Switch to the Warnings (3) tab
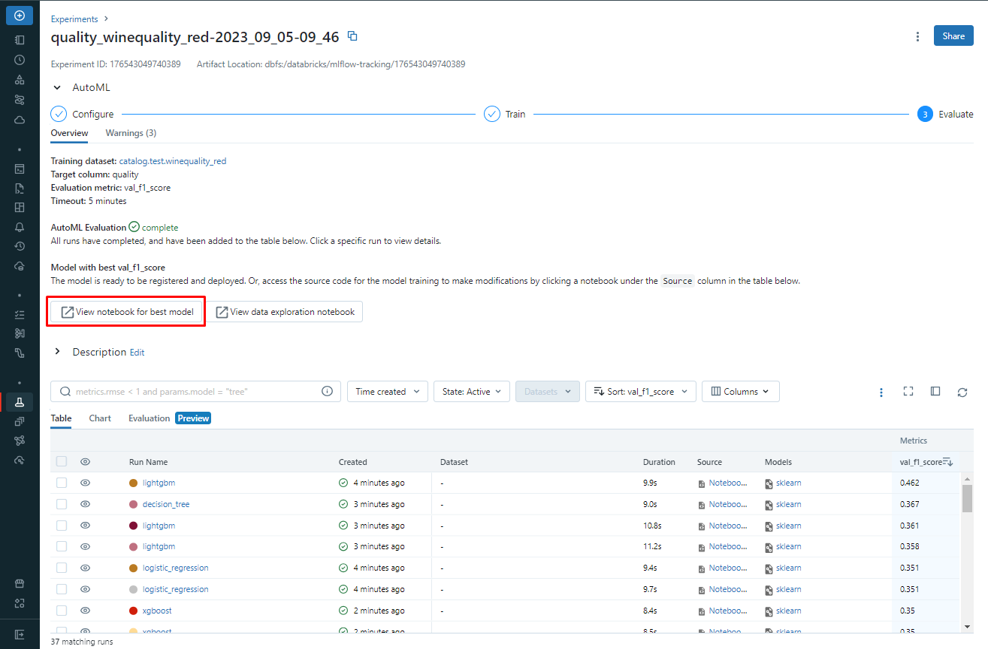Screen dimensions: 988x649 [131, 133]
